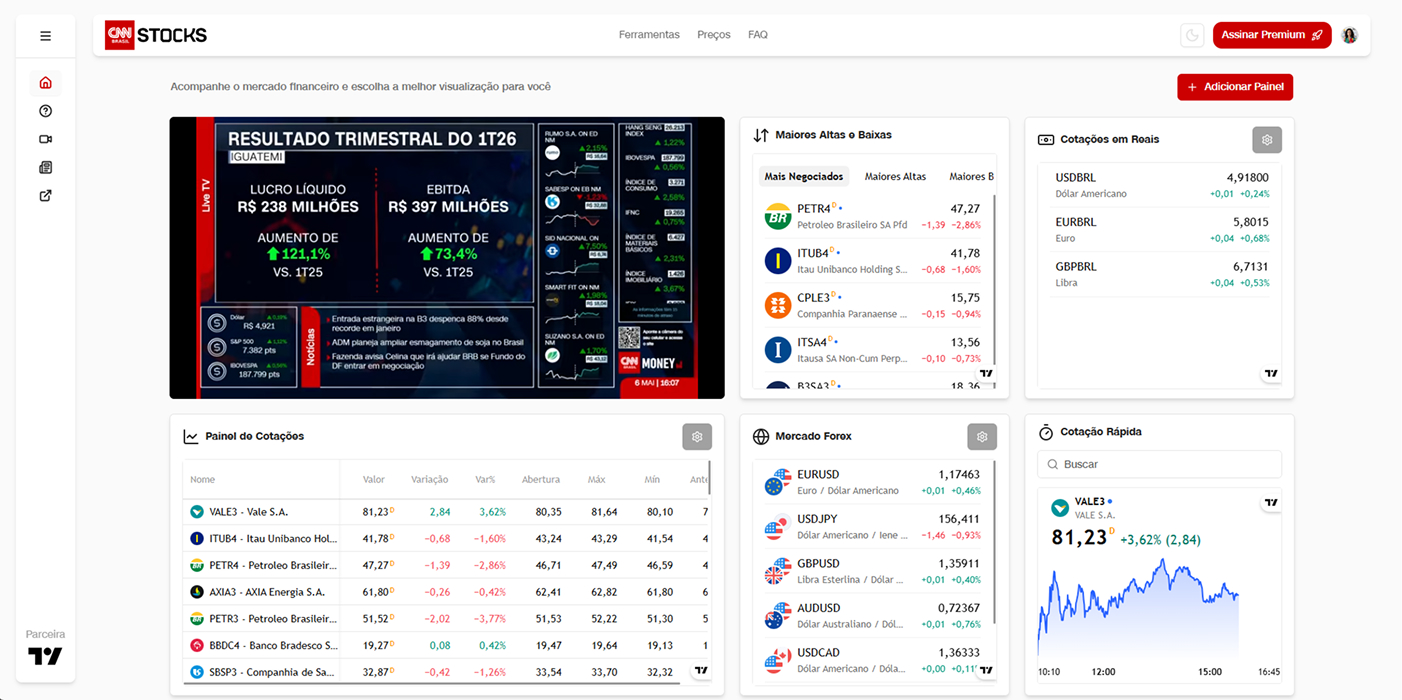The image size is (1402, 700).
Task: Click the AUDUSD flag icon
Action: (778, 615)
